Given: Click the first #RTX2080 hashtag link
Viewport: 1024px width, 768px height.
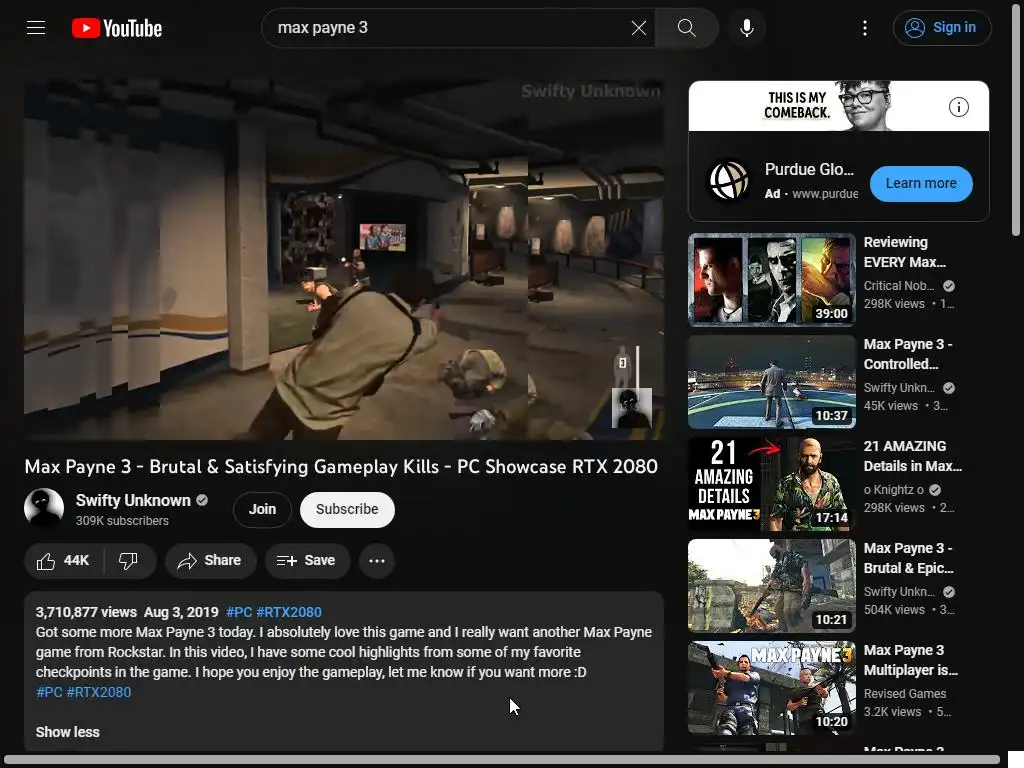Looking at the screenshot, I should (x=289, y=612).
